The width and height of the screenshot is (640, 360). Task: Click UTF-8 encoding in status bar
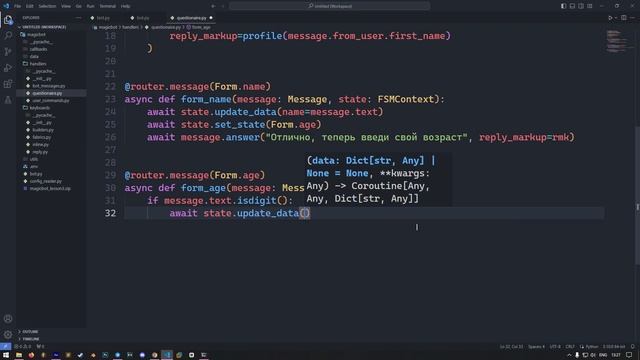[x=555, y=347]
